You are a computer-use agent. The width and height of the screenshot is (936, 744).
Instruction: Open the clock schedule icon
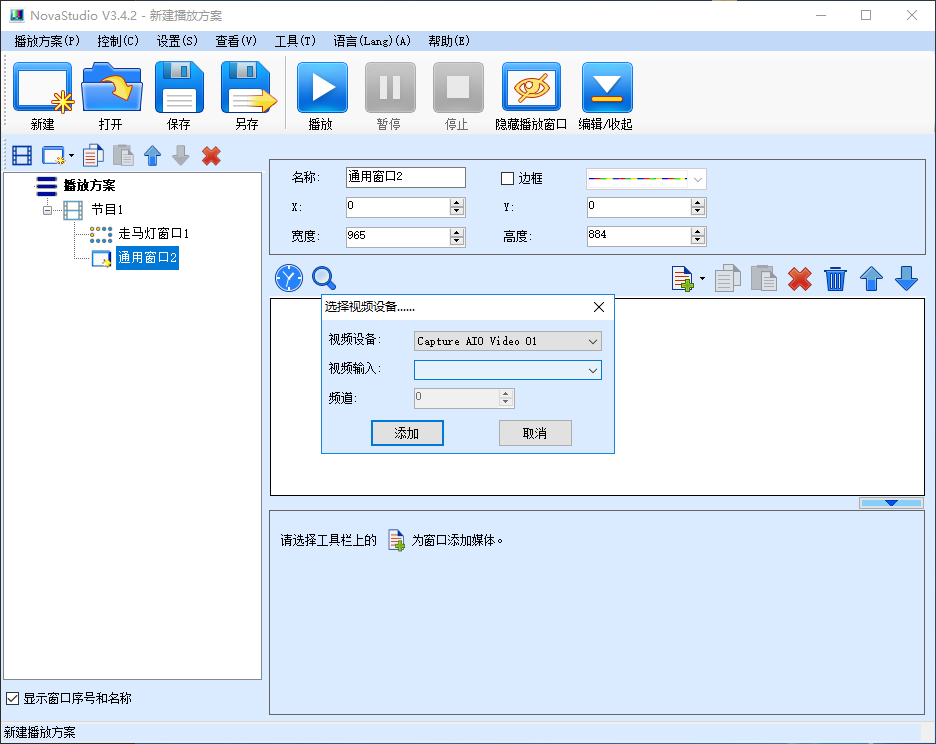pos(289,279)
